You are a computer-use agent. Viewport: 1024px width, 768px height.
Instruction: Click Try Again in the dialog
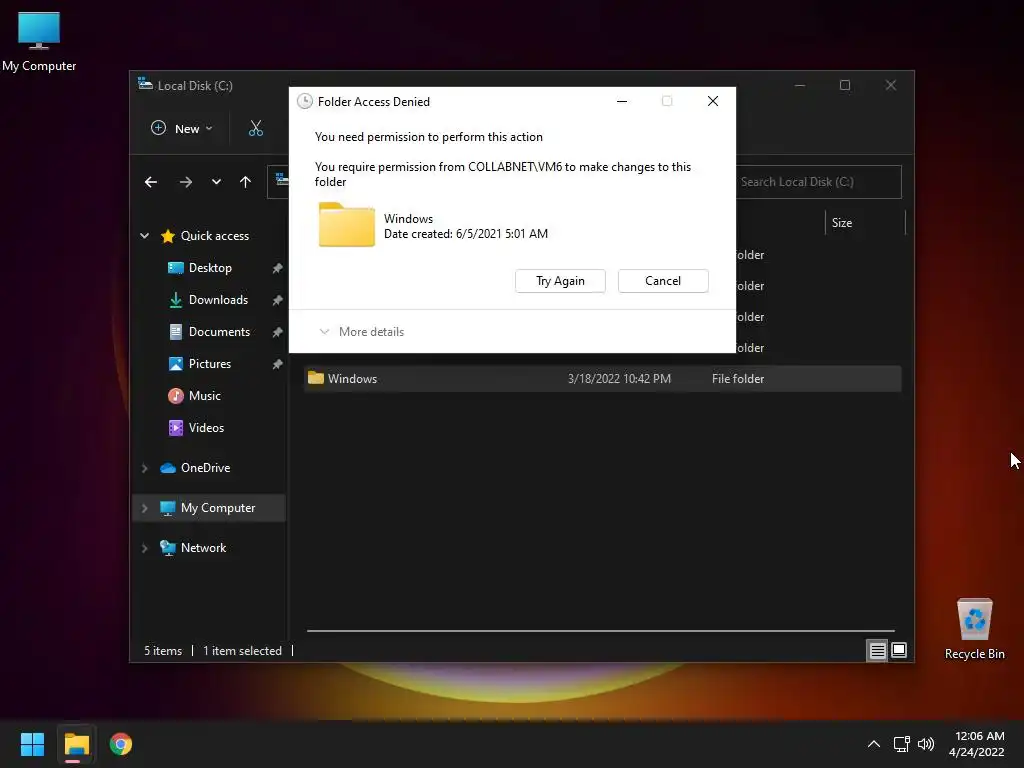tap(560, 281)
